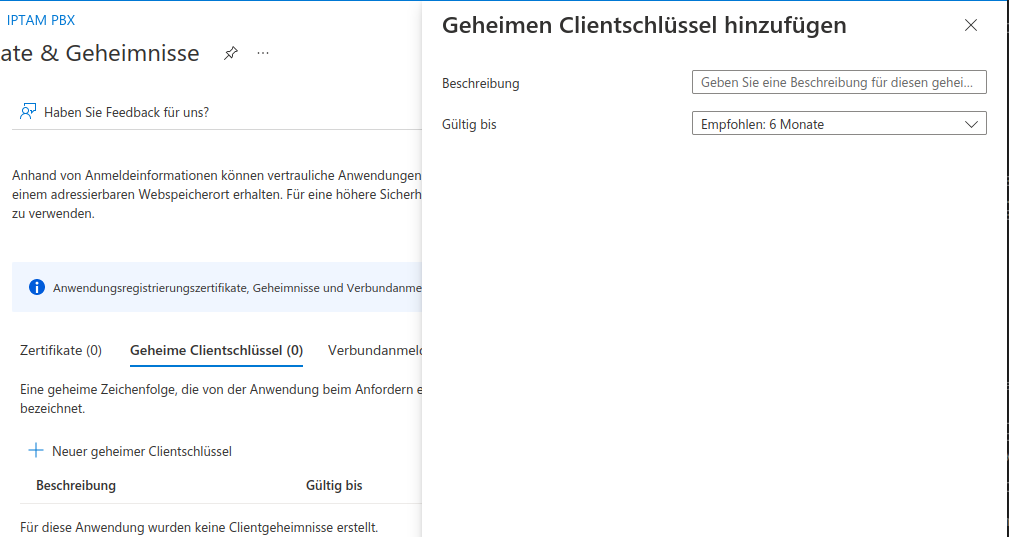Viewport: 1009px width, 537px height.
Task: Expand the Gültig bis dropdown chevron
Action: 971,124
